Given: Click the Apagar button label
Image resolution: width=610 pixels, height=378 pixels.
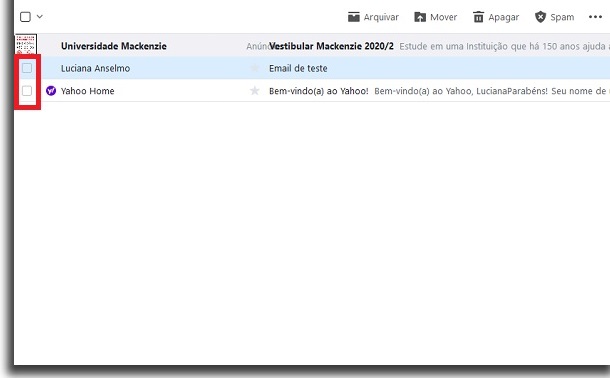Looking at the screenshot, I should (x=504, y=18).
